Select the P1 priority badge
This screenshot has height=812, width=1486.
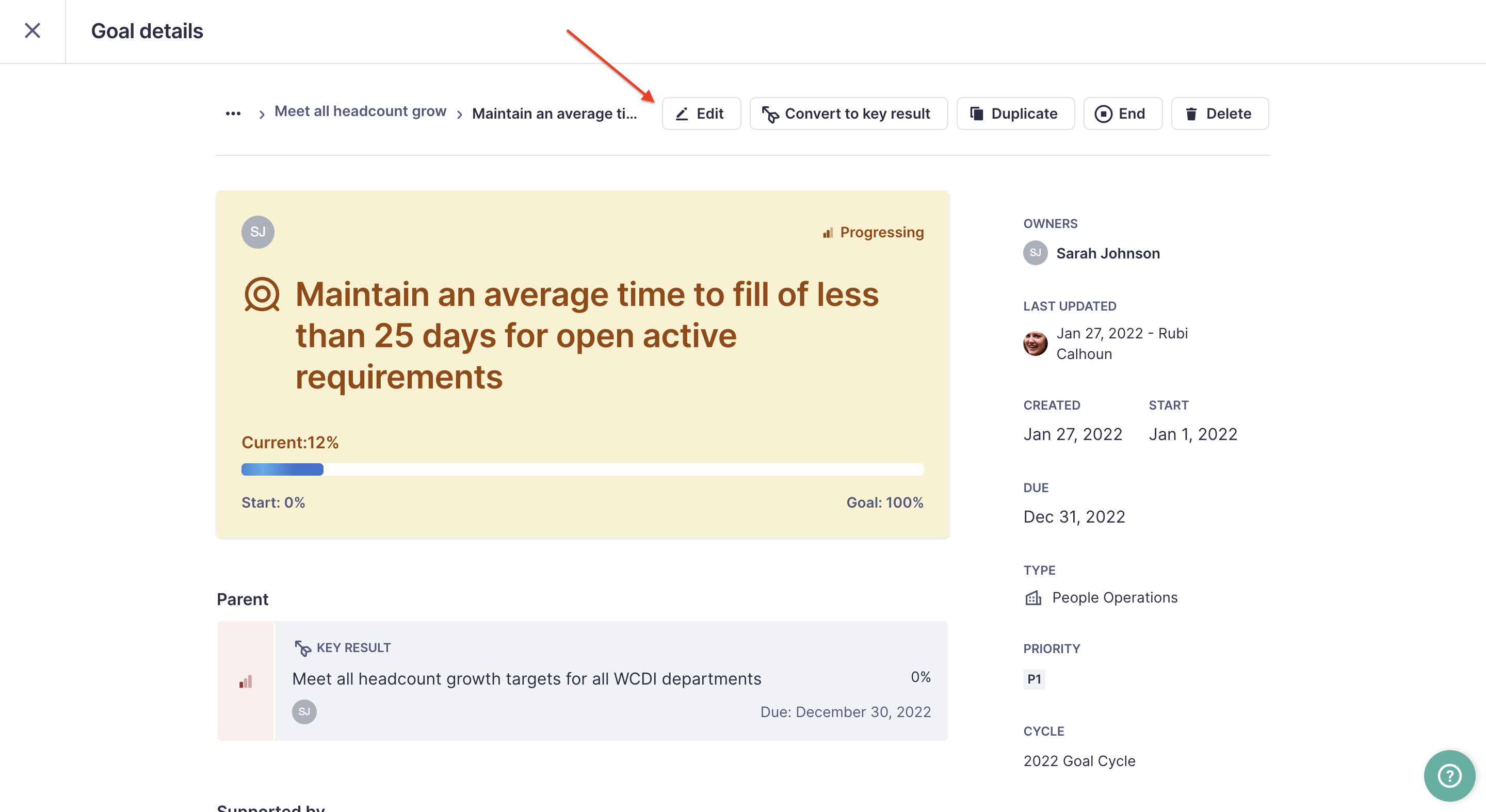click(1033, 679)
